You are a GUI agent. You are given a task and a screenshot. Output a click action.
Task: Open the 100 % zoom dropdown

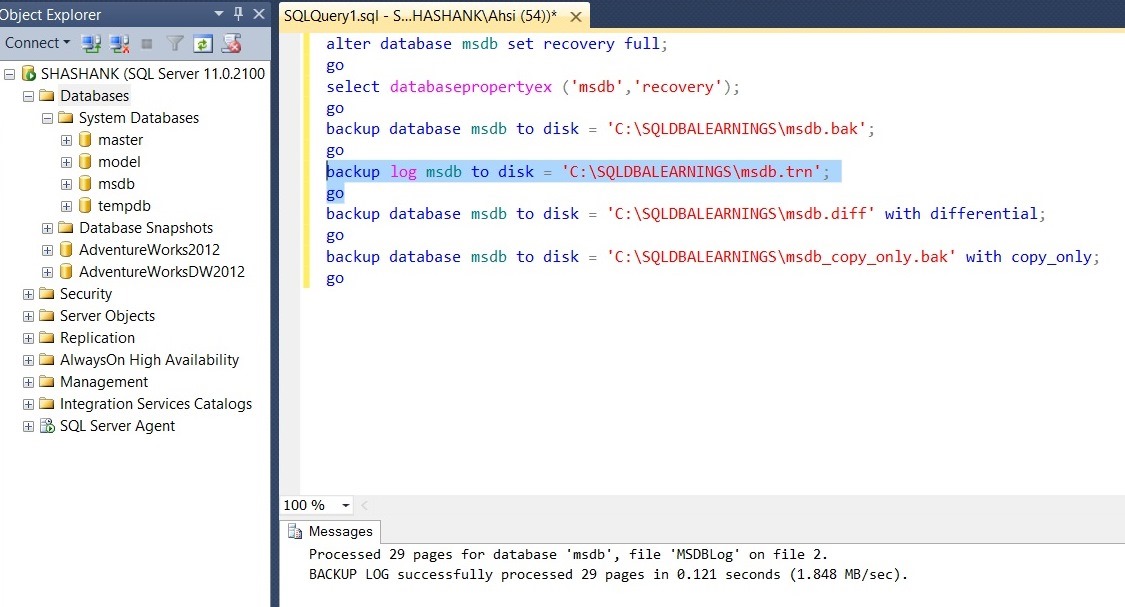point(346,505)
